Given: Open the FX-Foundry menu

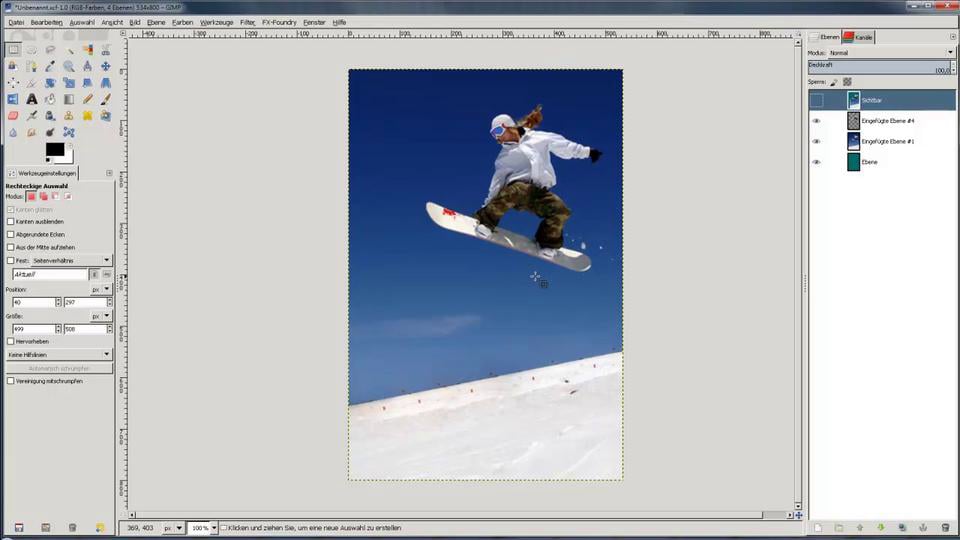Looking at the screenshot, I should pos(279,22).
